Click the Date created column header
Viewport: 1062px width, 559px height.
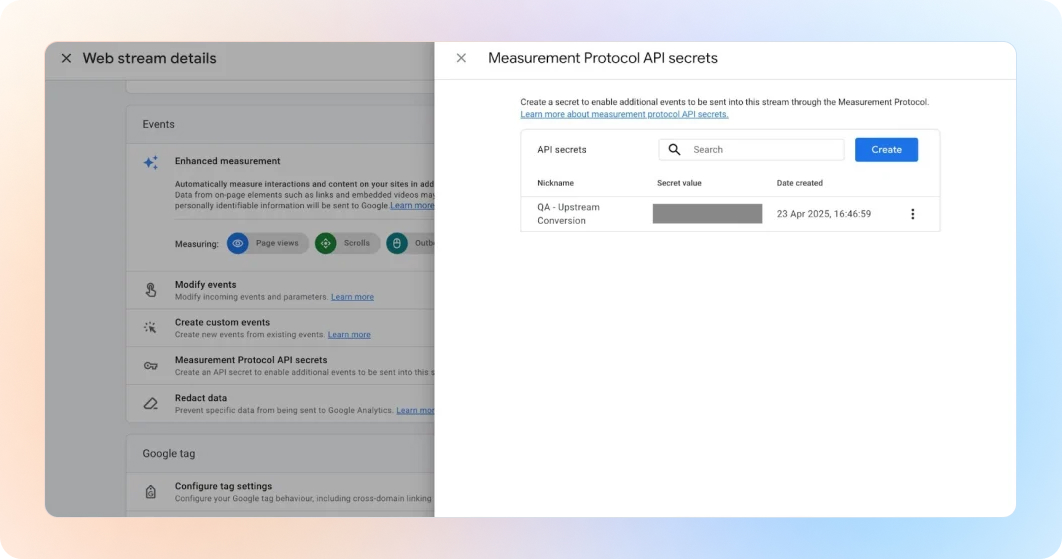800,183
